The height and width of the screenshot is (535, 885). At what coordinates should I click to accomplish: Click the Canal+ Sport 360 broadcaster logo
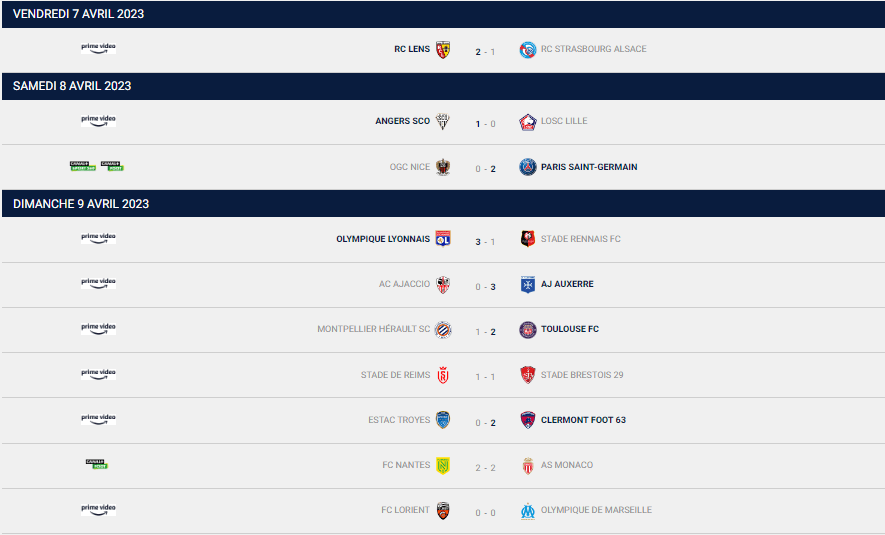[x=83, y=166]
